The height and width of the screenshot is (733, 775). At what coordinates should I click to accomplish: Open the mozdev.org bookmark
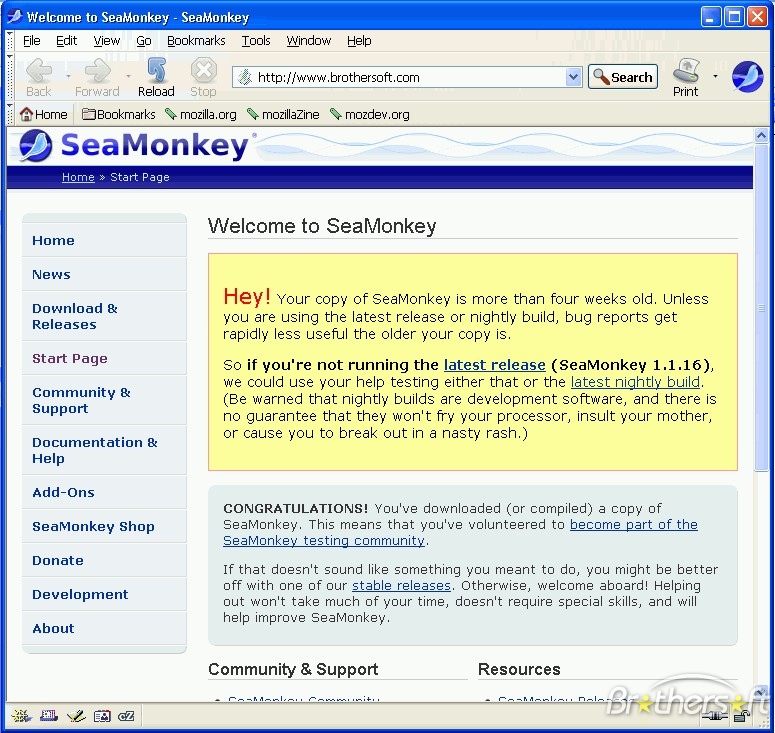click(x=370, y=114)
